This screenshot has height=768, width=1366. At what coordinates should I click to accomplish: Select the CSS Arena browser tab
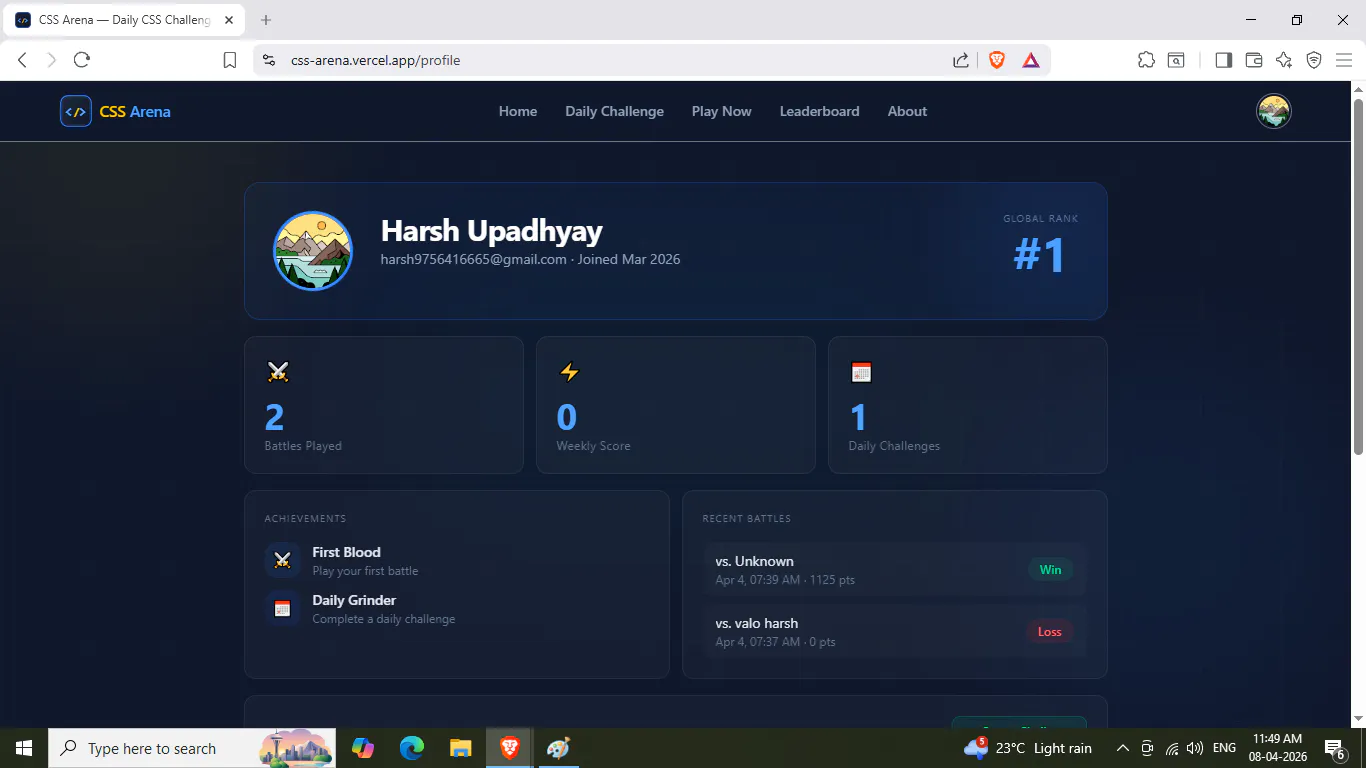(x=125, y=20)
